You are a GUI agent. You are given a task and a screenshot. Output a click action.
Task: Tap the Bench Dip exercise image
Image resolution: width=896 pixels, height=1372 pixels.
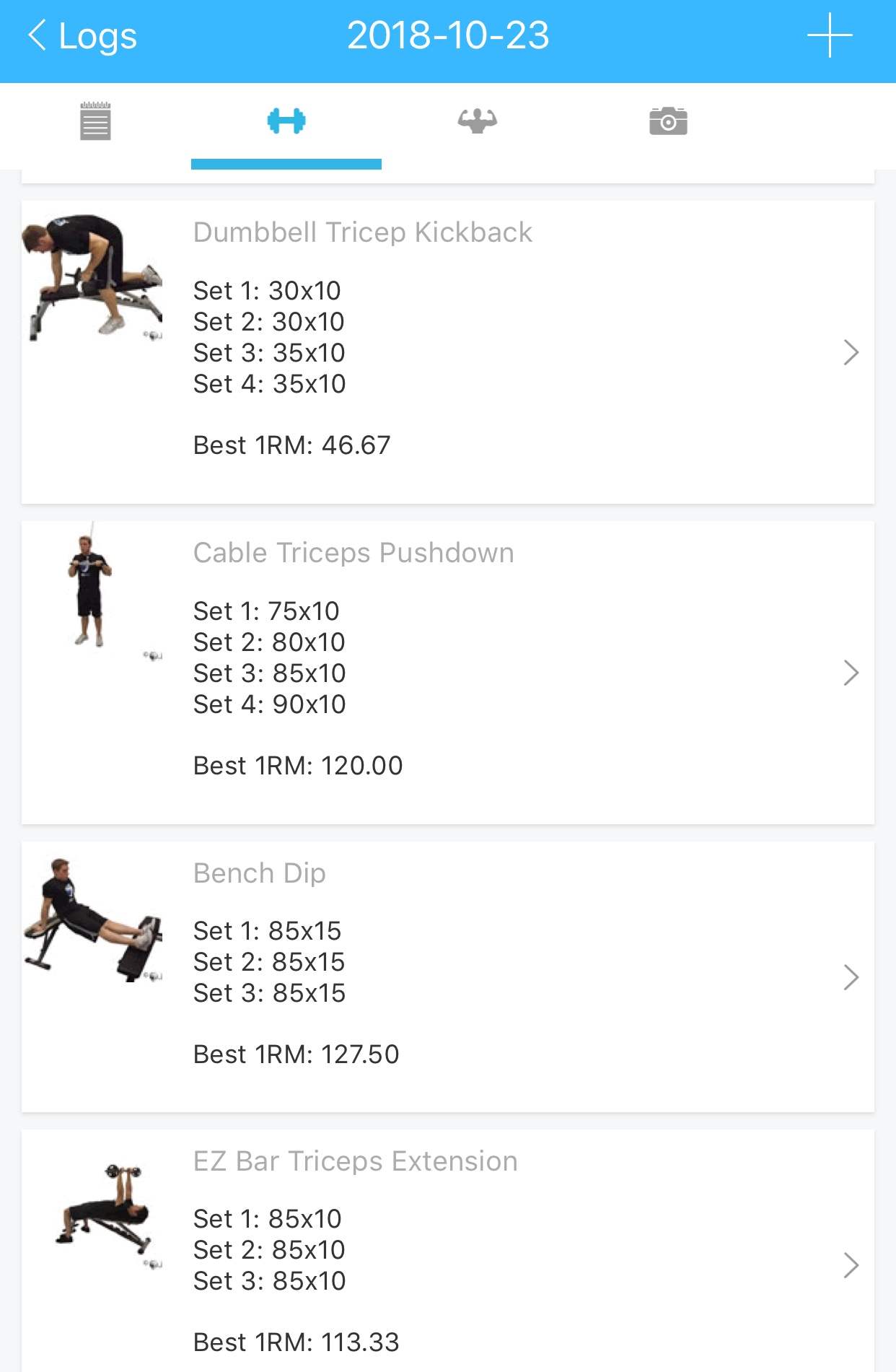(x=92, y=919)
